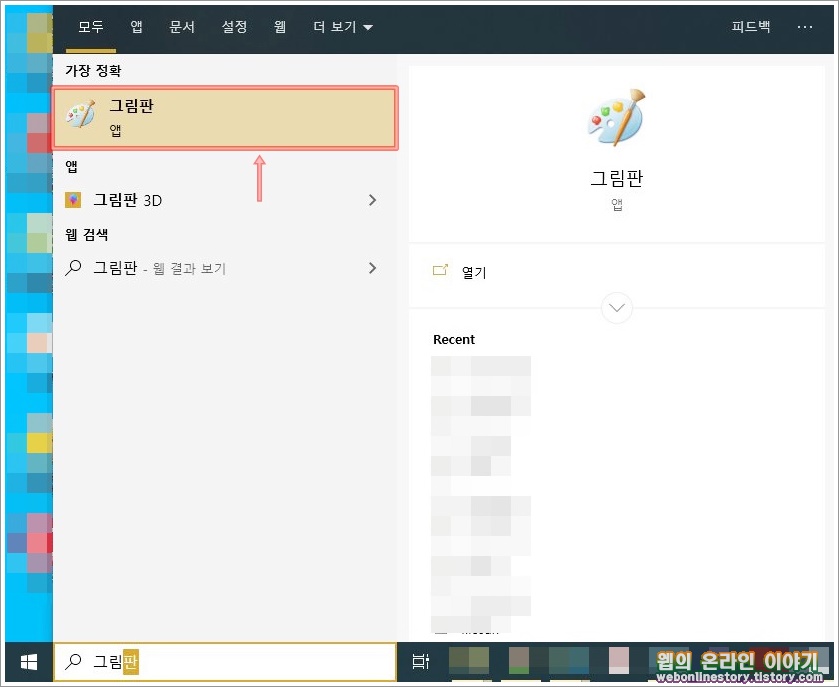The image size is (839, 687).
Task: Click the magnifier icon beside web result
Action: 73,268
